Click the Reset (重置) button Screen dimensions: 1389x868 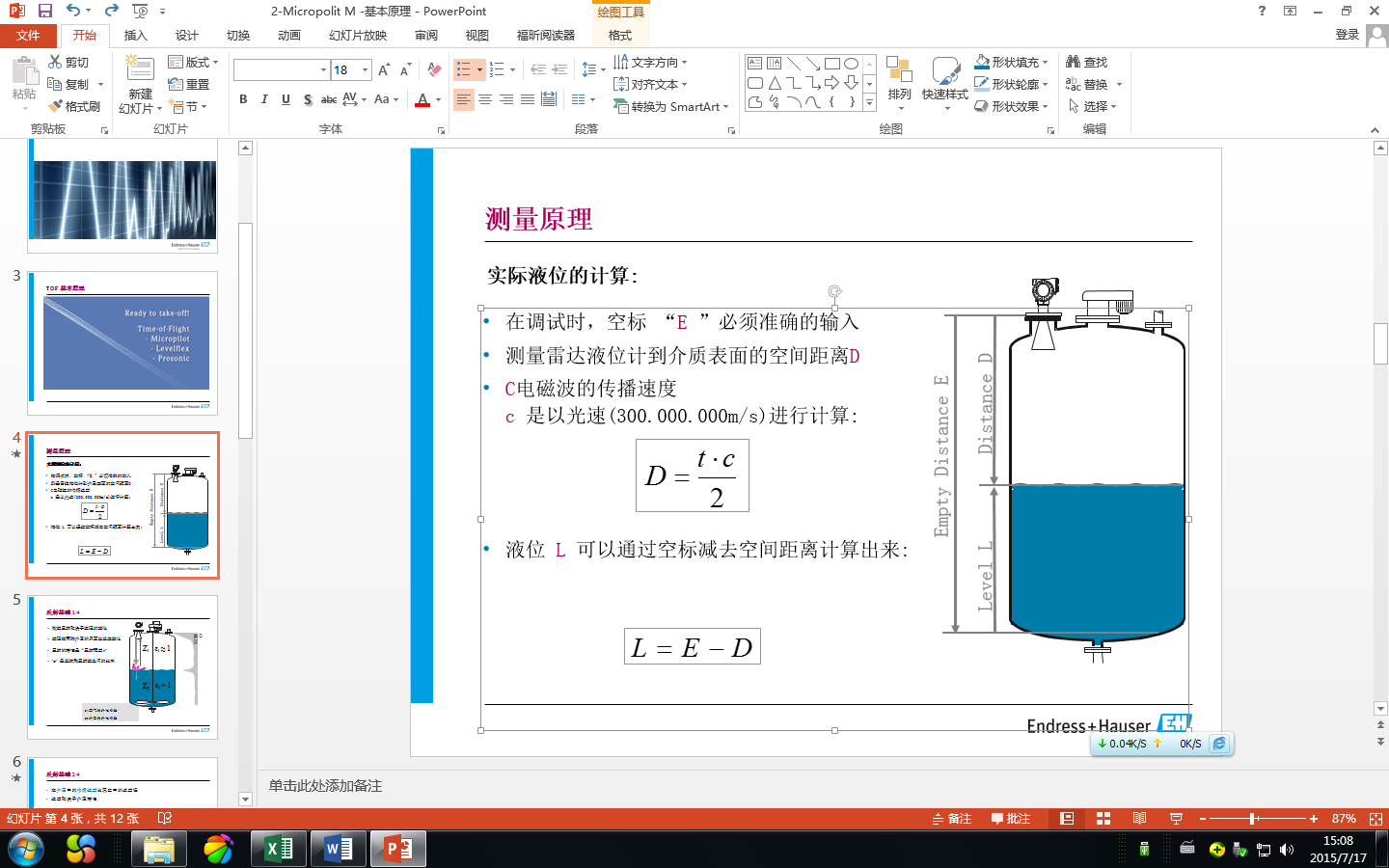pyautogui.click(x=189, y=84)
